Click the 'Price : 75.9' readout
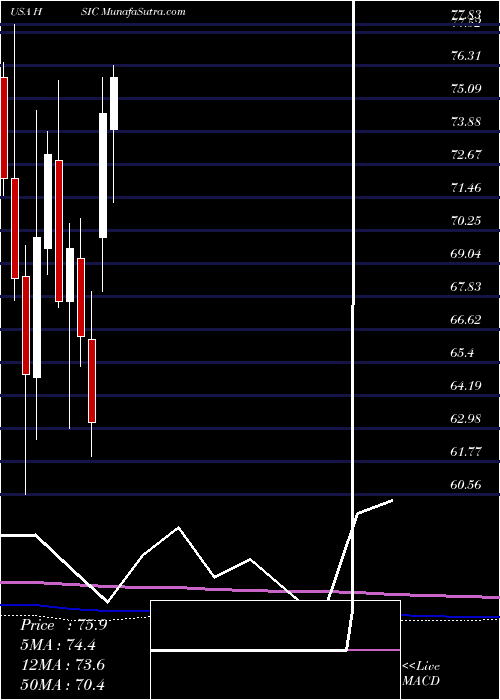The width and height of the screenshot is (500, 700). [64, 625]
